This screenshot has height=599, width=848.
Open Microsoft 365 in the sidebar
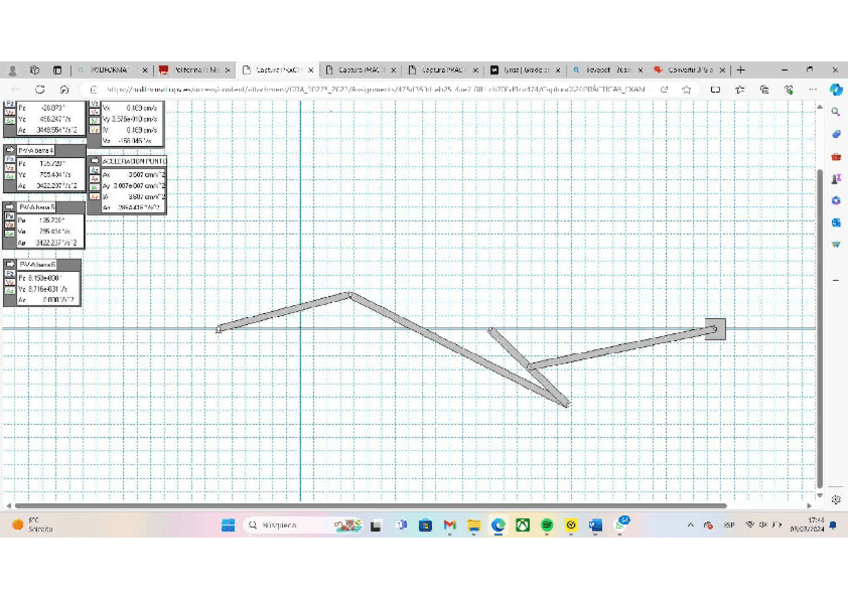[836, 201]
